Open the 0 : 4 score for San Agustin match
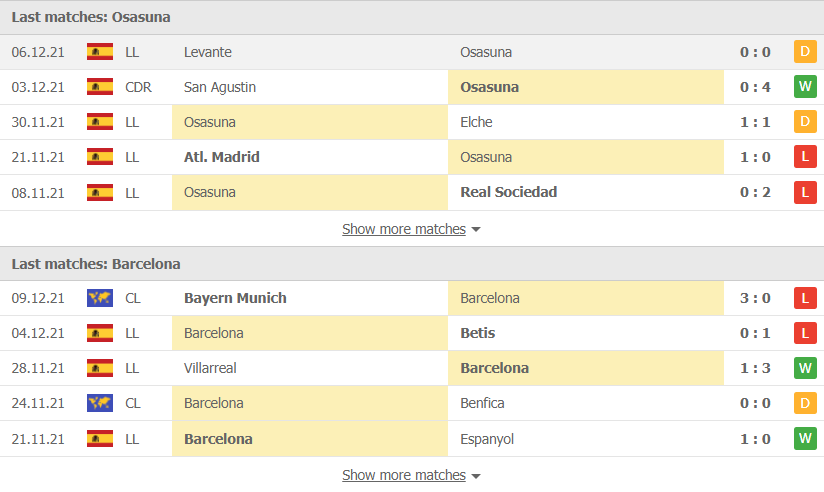The image size is (824, 492). click(755, 87)
